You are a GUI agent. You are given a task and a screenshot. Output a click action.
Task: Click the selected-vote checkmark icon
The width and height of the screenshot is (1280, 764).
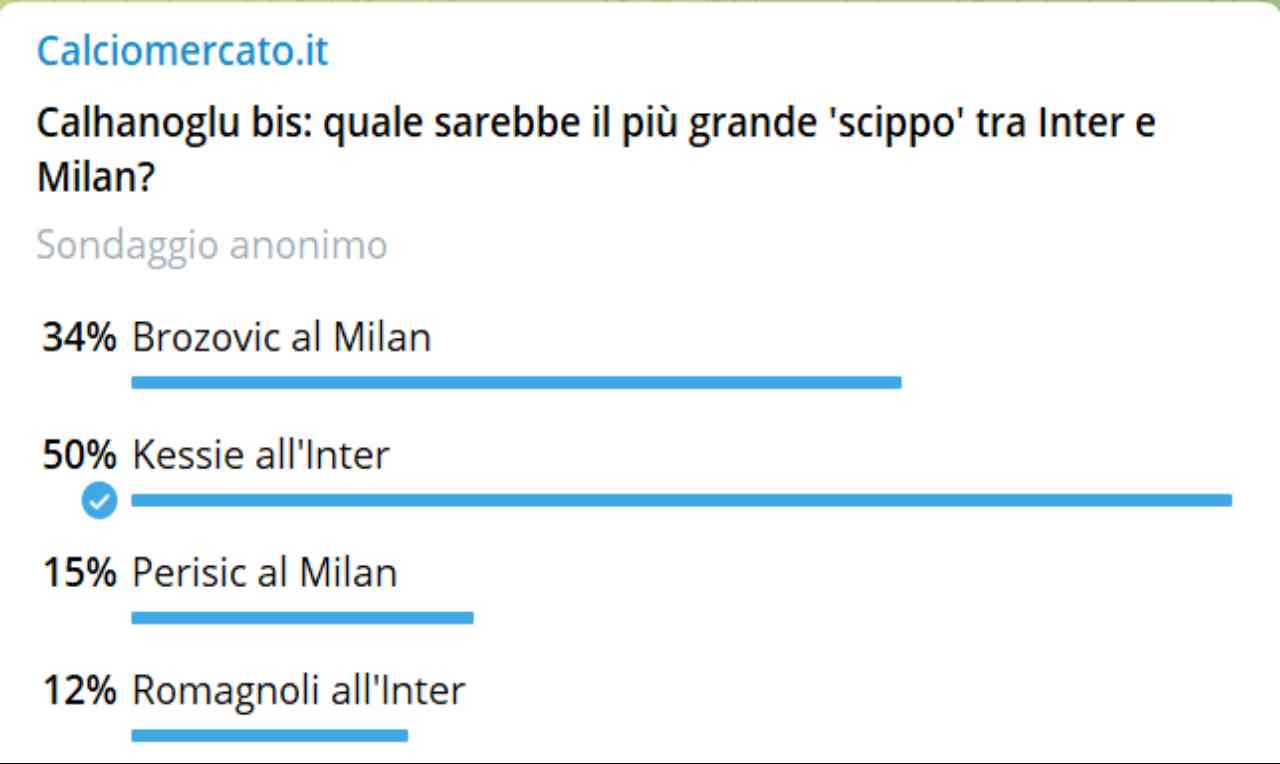pyautogui.click(x=98, y=500)
